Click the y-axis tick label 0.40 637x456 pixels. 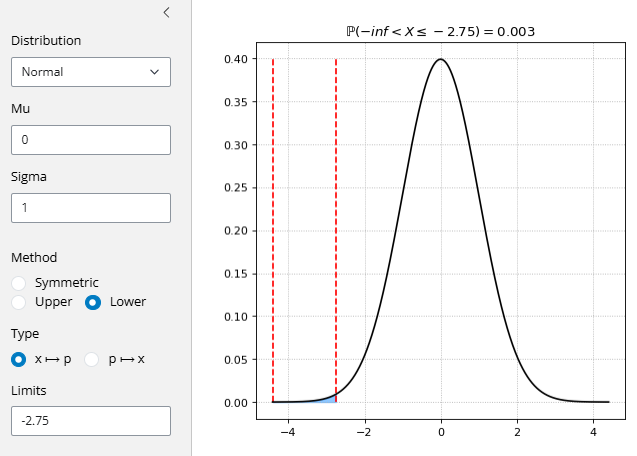237,59
